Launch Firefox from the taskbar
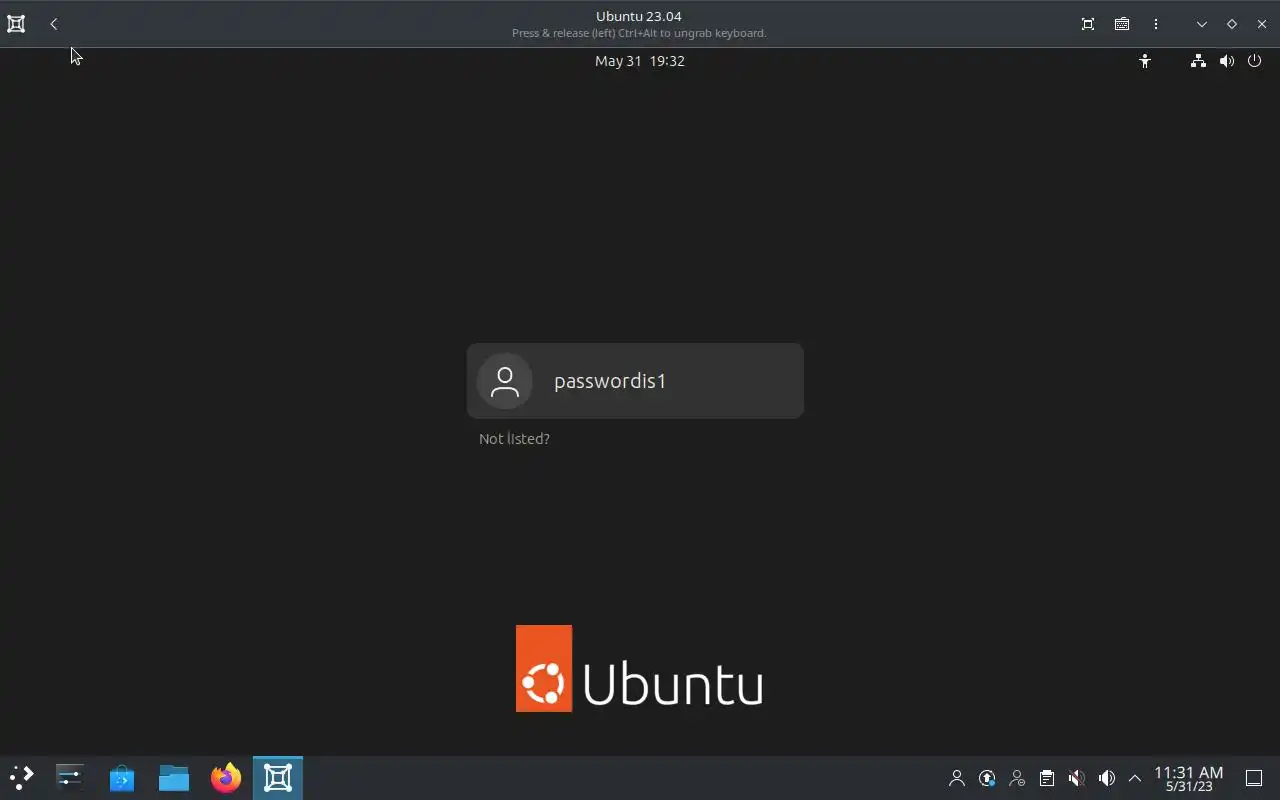The height and width of the screenshot is (800, 1280). tap(226, 777)
